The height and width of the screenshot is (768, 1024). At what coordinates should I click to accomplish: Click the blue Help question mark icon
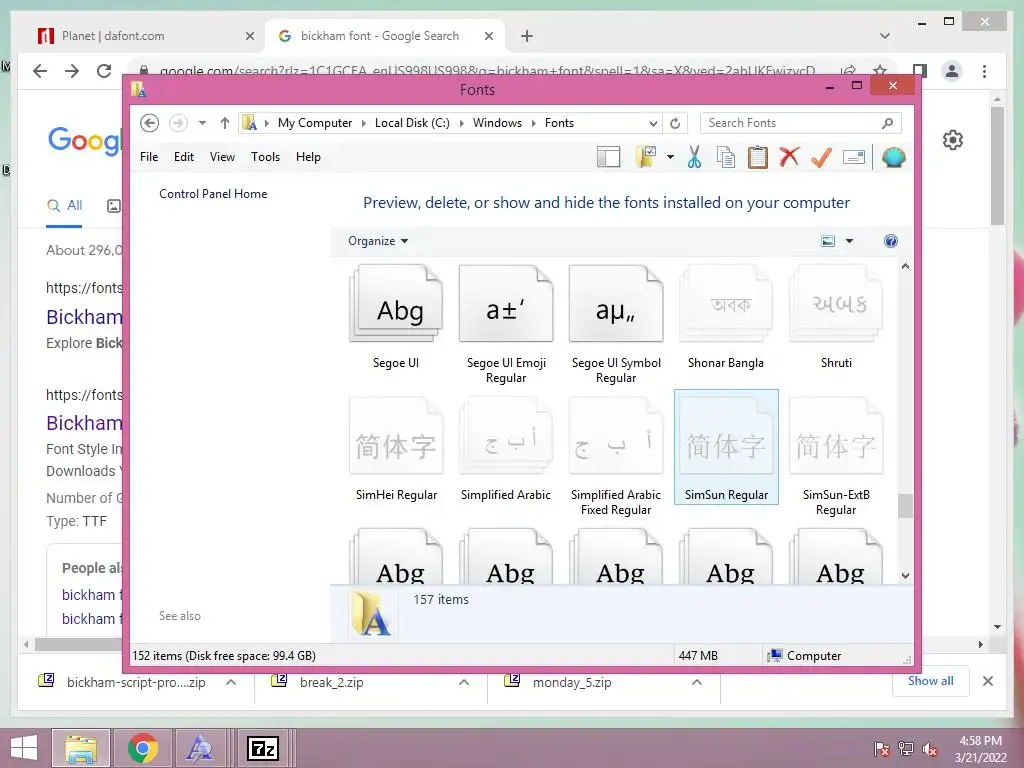point(891,241)
